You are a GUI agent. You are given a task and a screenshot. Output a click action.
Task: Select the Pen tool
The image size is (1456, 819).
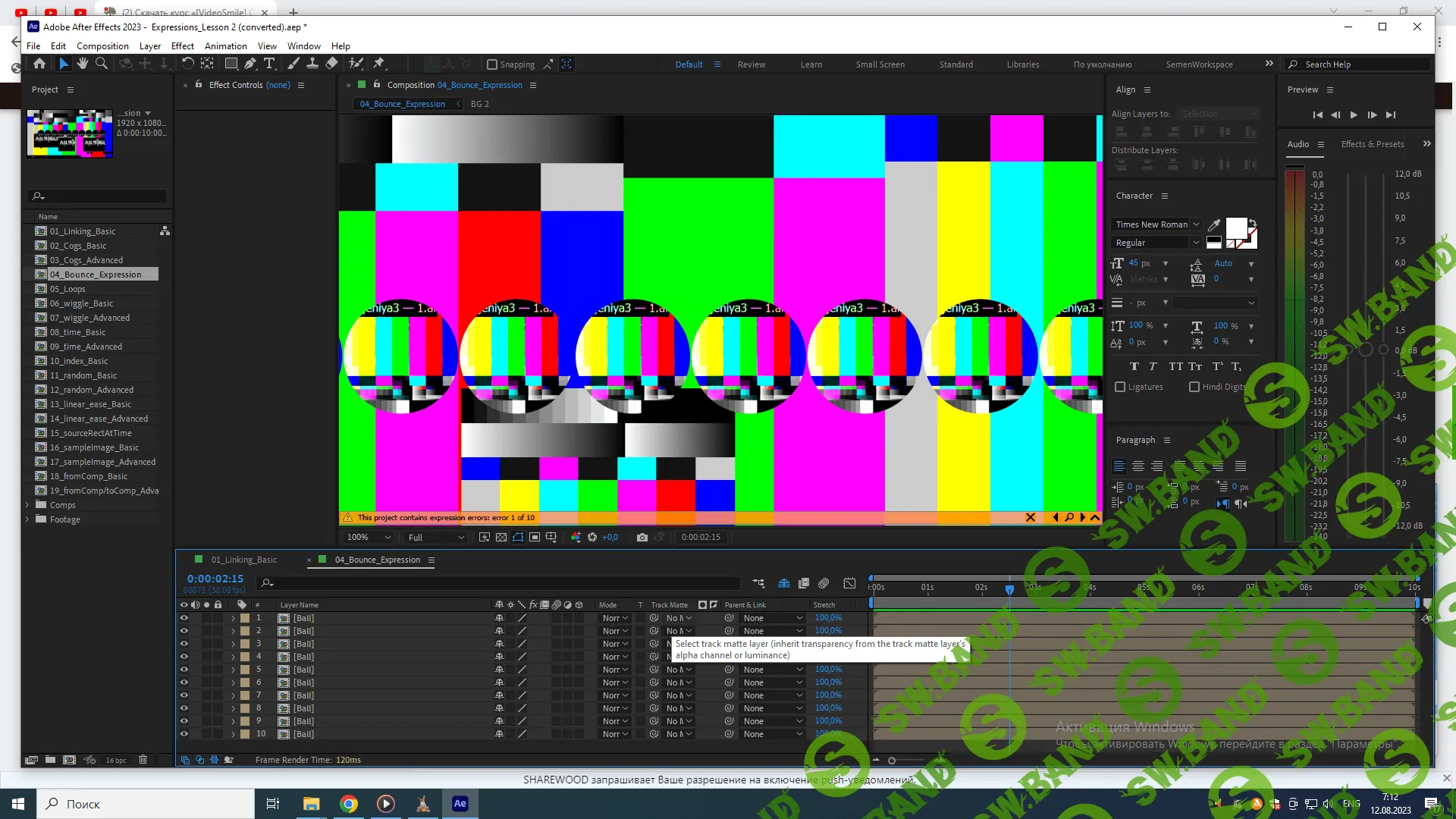pyautogui.click(x=250, y=64)
